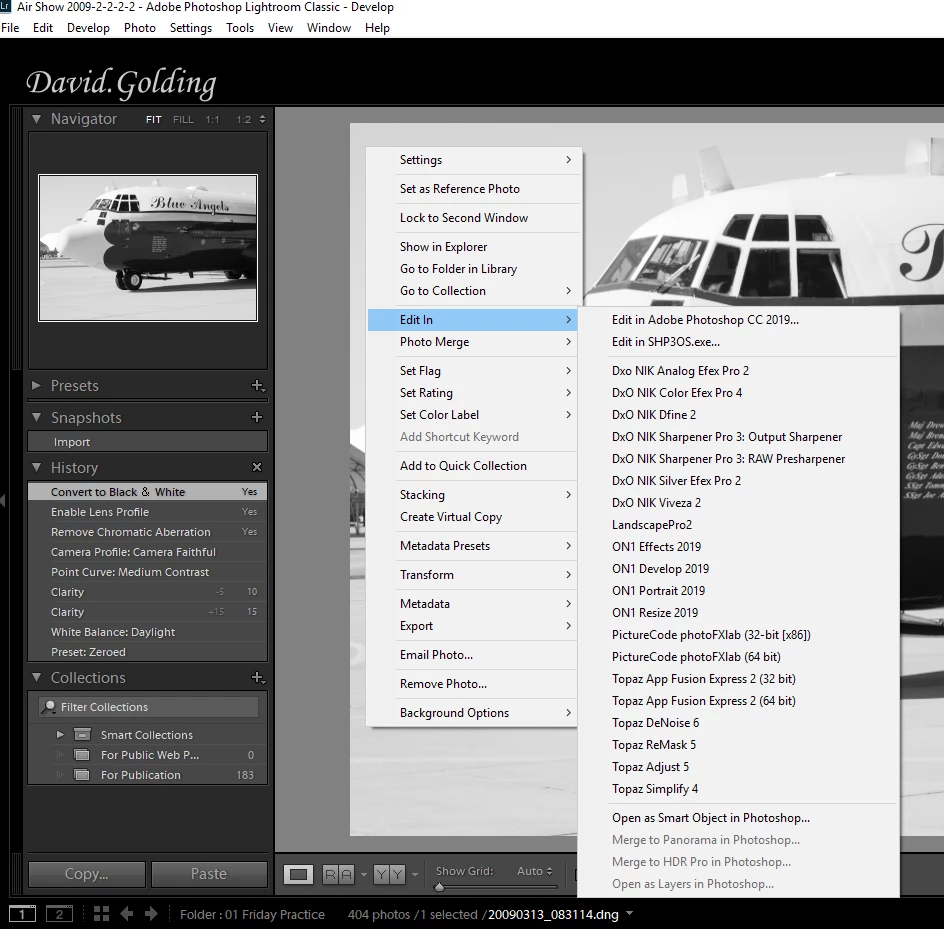Choose DxO NIK Silver Efex Pro 2
Image resolution: width=944 pixels, height=929 pixels.
(x=738, y=480)
